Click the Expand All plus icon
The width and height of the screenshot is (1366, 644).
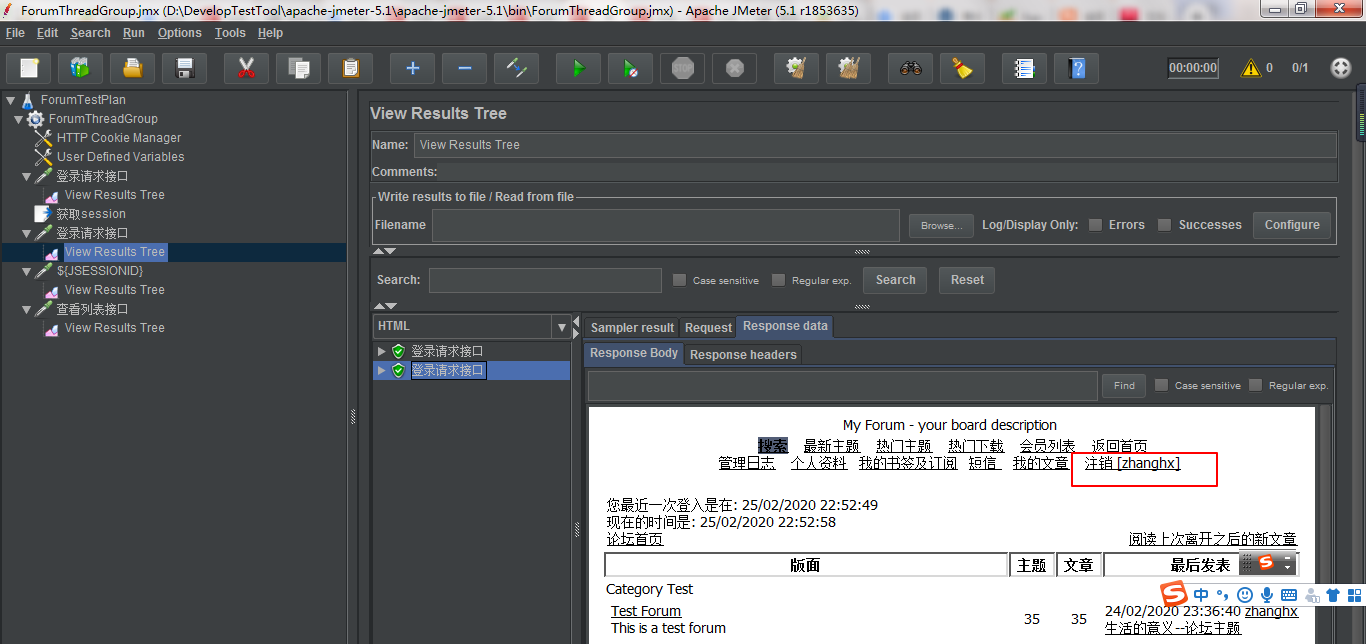(412, 68)
